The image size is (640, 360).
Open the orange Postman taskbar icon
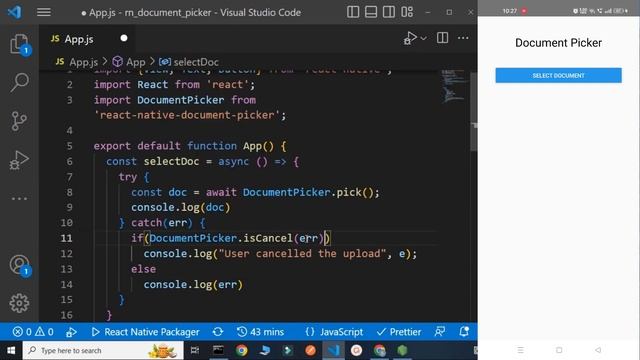[311, 351]
